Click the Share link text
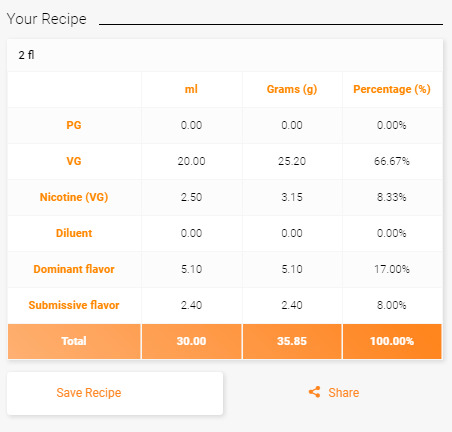 click(343, 393)
